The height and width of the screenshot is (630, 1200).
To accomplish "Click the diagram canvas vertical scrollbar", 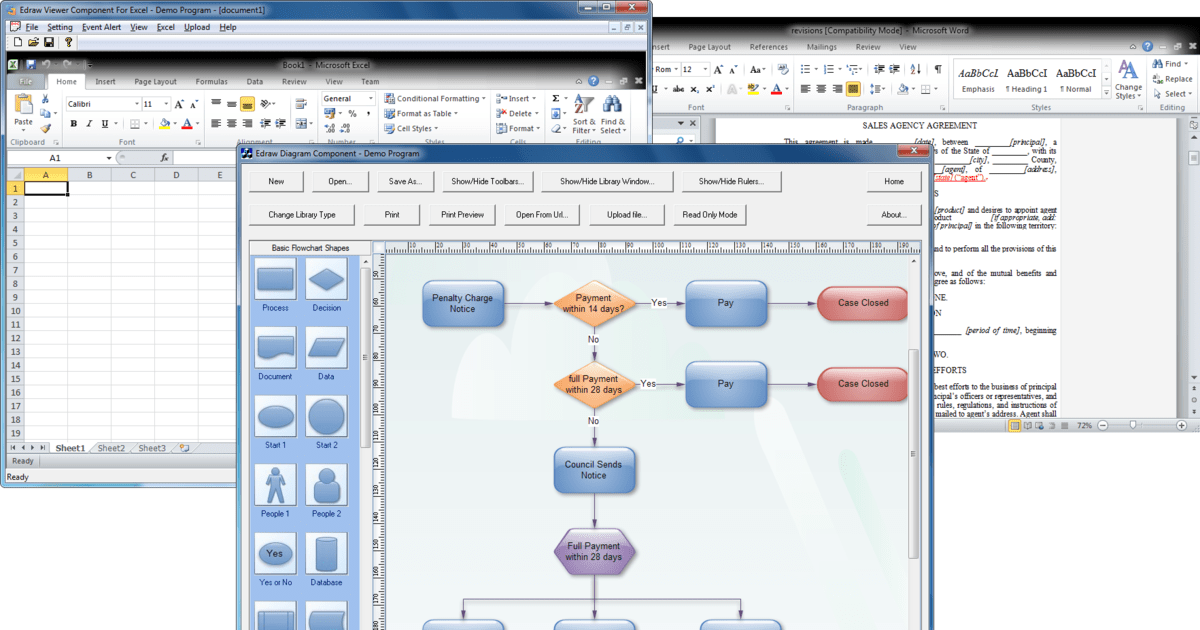I will 911,455.
